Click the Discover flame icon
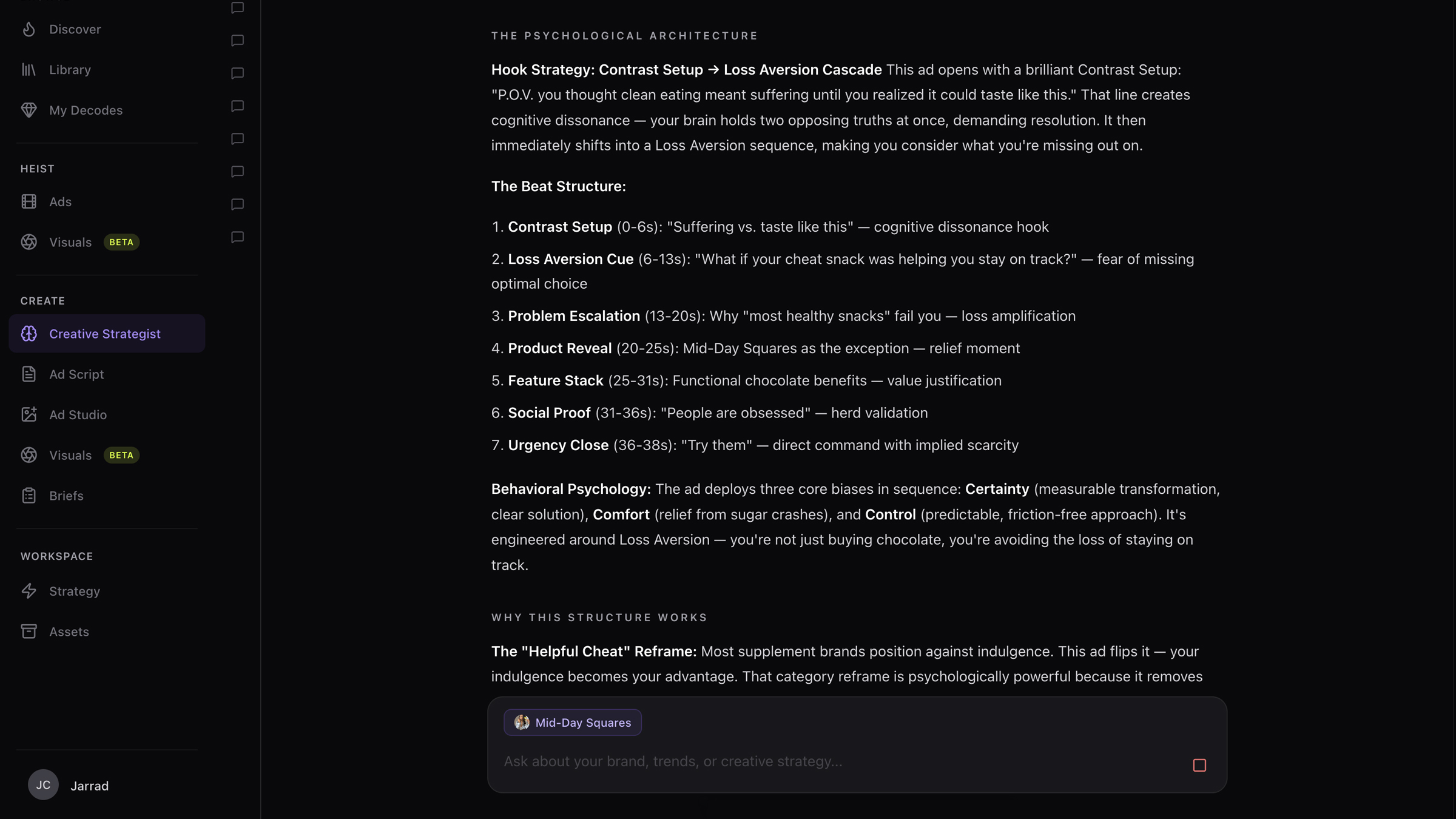 click(x=29, y=29)
